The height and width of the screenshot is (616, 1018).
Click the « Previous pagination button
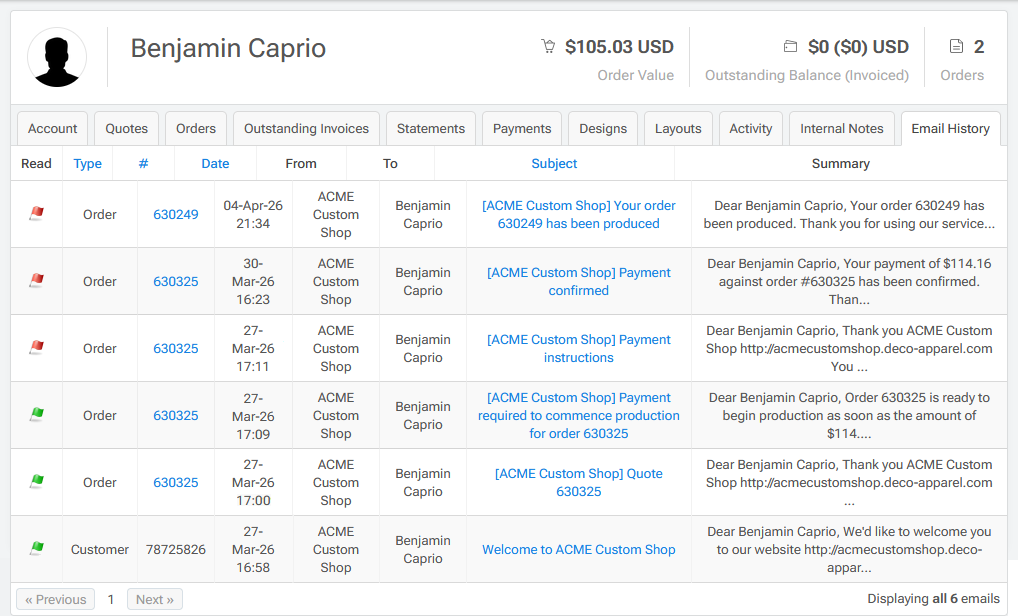tap(56, 599)
